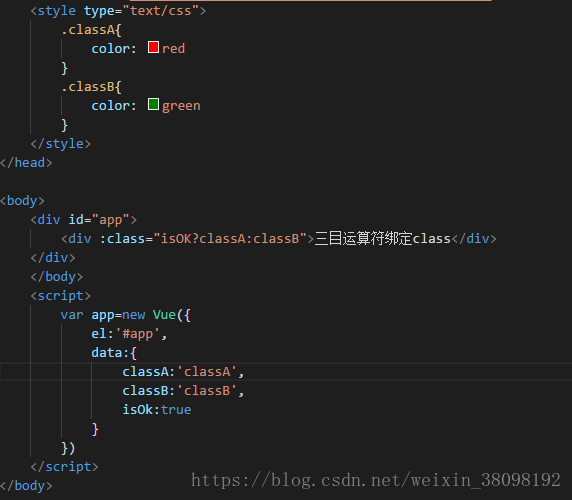The image size is (572, 500).
Task: Click the closing }) of Vue call
Action: (x=68, y=448)
